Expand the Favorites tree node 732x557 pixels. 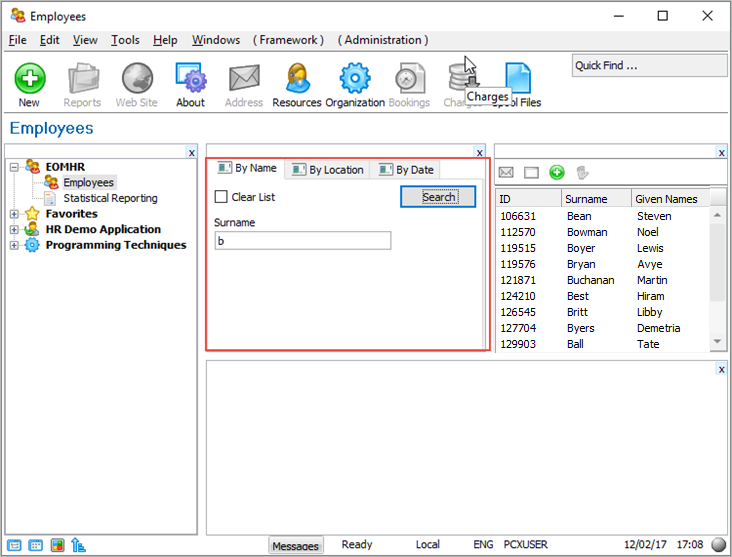click(x=14, y=214)
